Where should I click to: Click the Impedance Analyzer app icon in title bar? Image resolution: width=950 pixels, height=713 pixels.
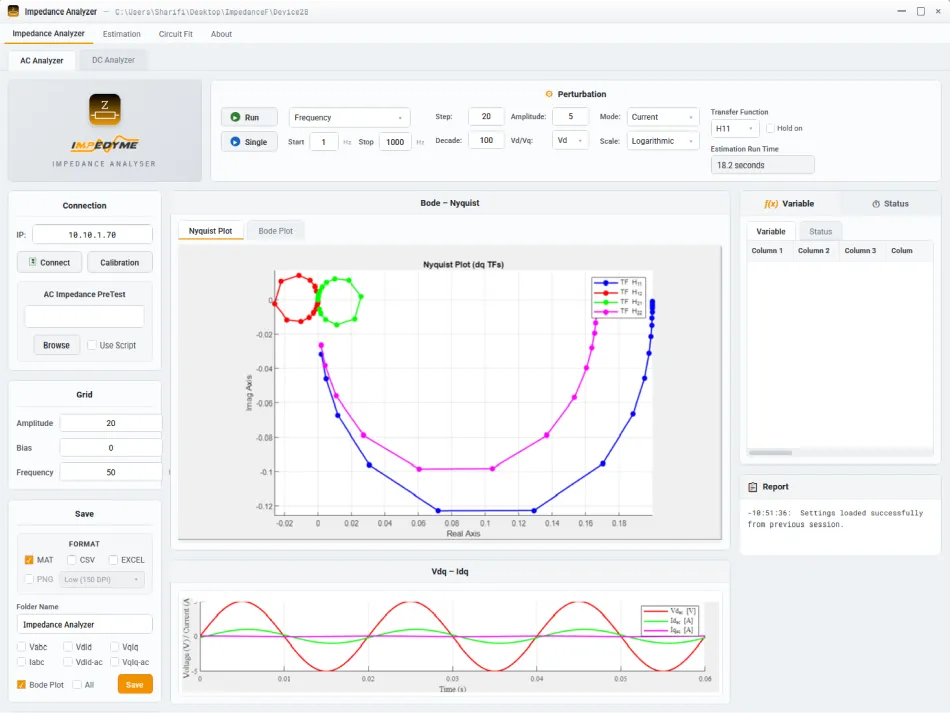13,11
